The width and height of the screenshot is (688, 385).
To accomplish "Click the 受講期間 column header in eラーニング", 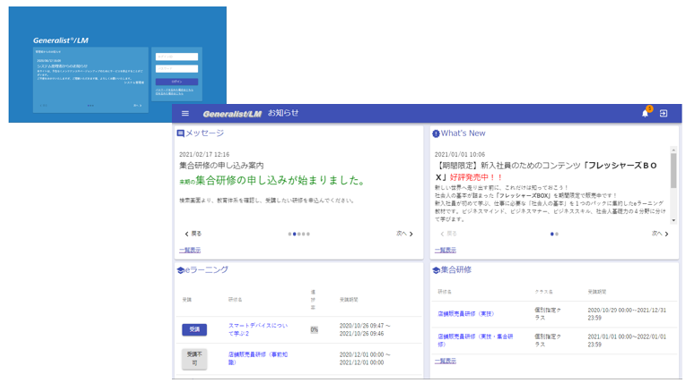I will click(349, 299).
